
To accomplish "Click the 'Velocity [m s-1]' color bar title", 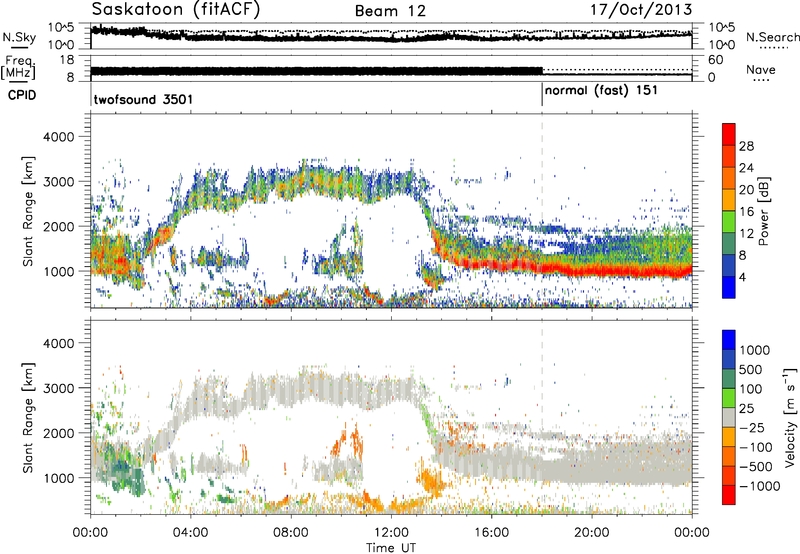I will (790, 417).
